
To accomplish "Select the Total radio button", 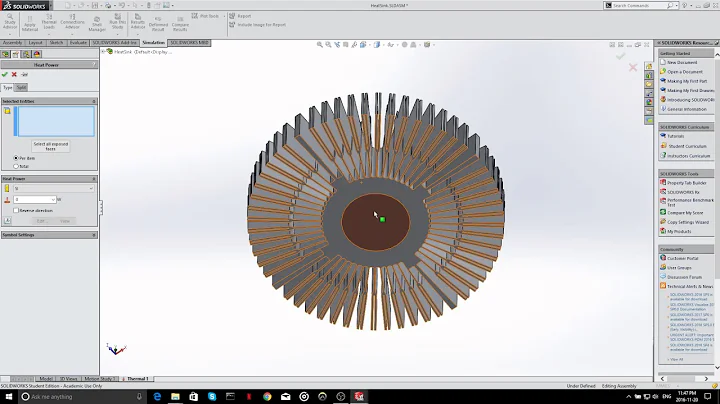I will (16, 166).
